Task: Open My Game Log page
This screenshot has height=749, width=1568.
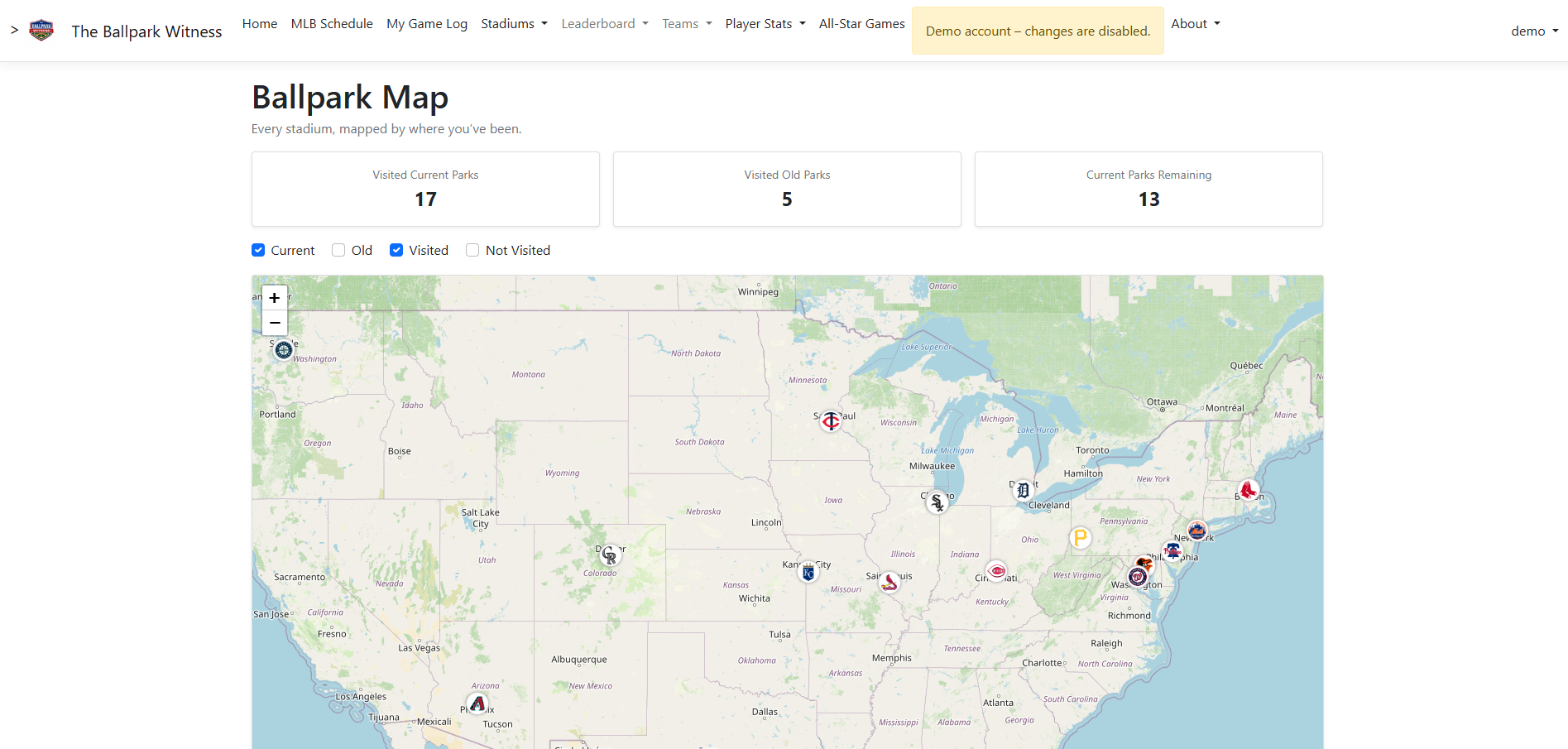Action: click(427, 24)
